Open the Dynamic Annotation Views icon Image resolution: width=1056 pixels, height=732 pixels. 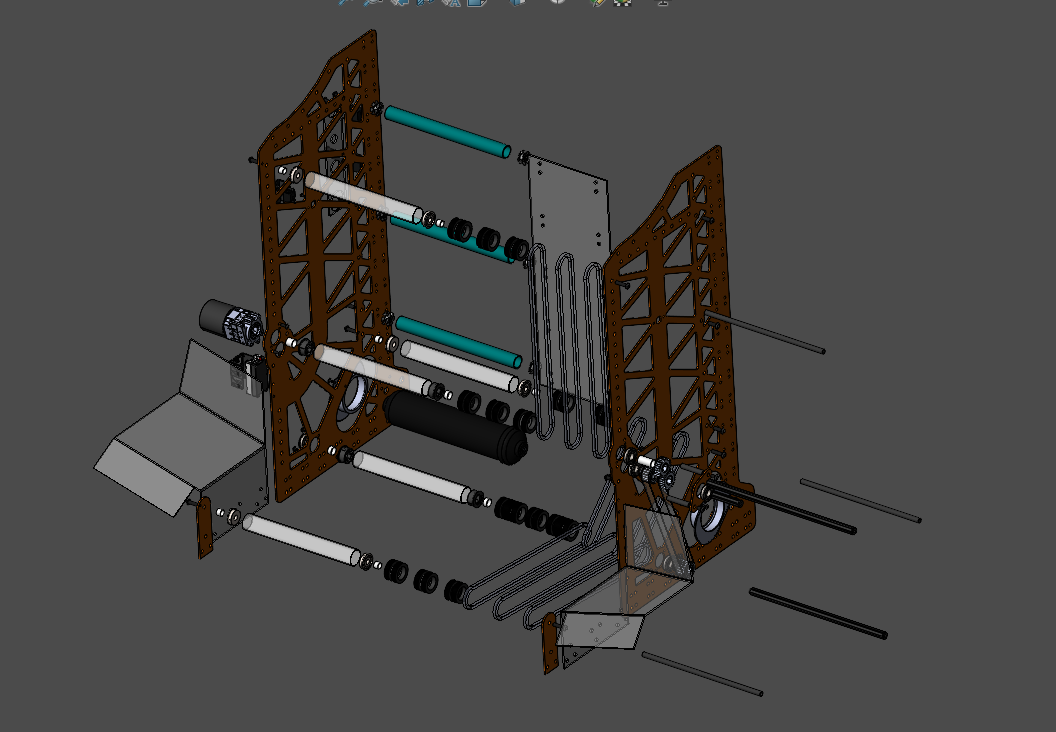click(x=451, y=2)
